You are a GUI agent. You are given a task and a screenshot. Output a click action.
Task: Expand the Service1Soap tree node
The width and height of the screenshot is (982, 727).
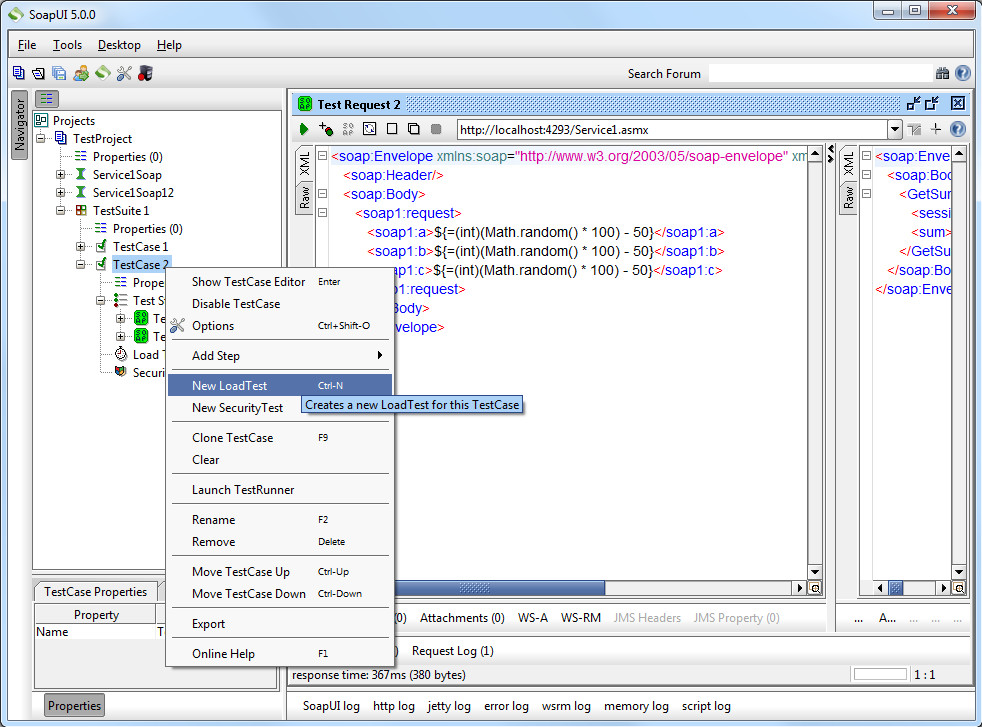click(x=61, y=175)
